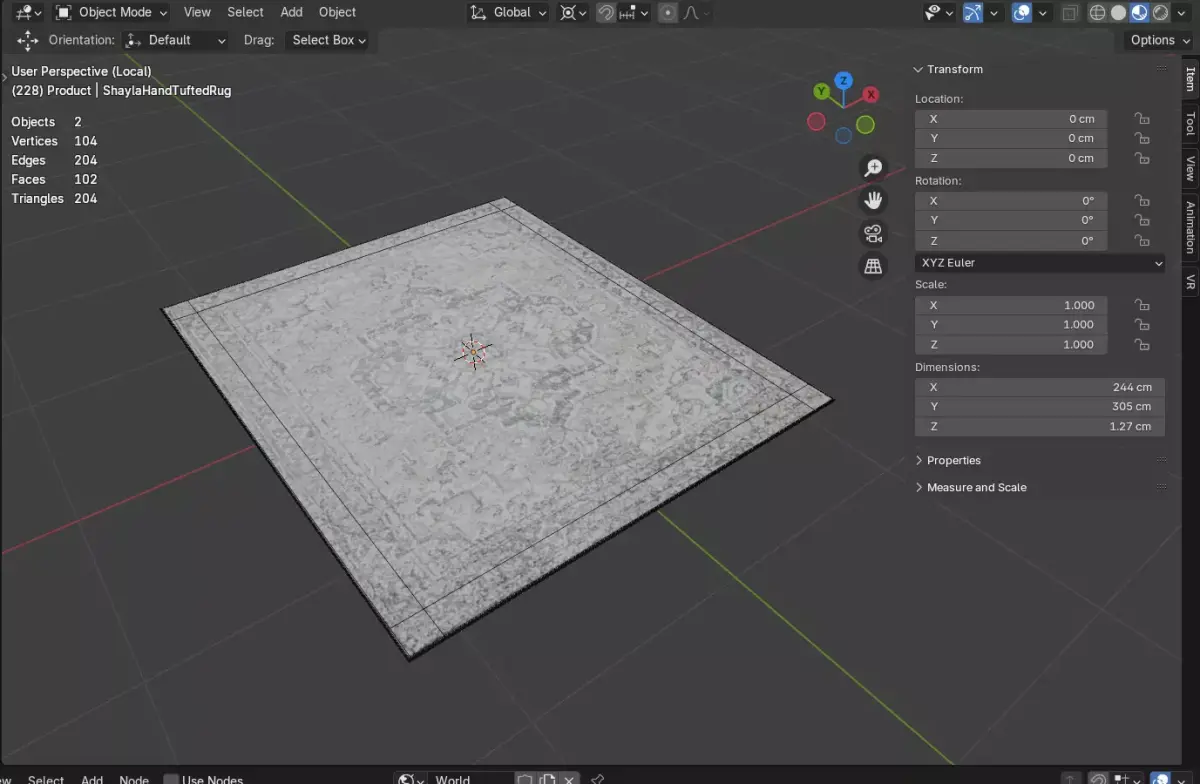Screen dimensions: 1200x784
Task: Open the editor type menu icon
Action: tap(28, 12)
